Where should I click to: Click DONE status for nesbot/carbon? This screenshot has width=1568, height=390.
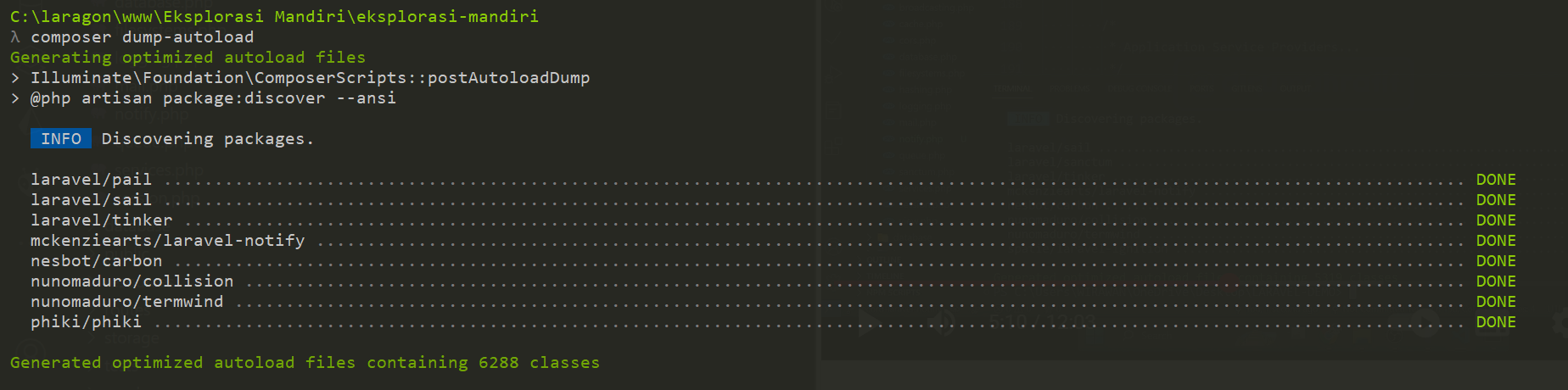(1495, 261)
